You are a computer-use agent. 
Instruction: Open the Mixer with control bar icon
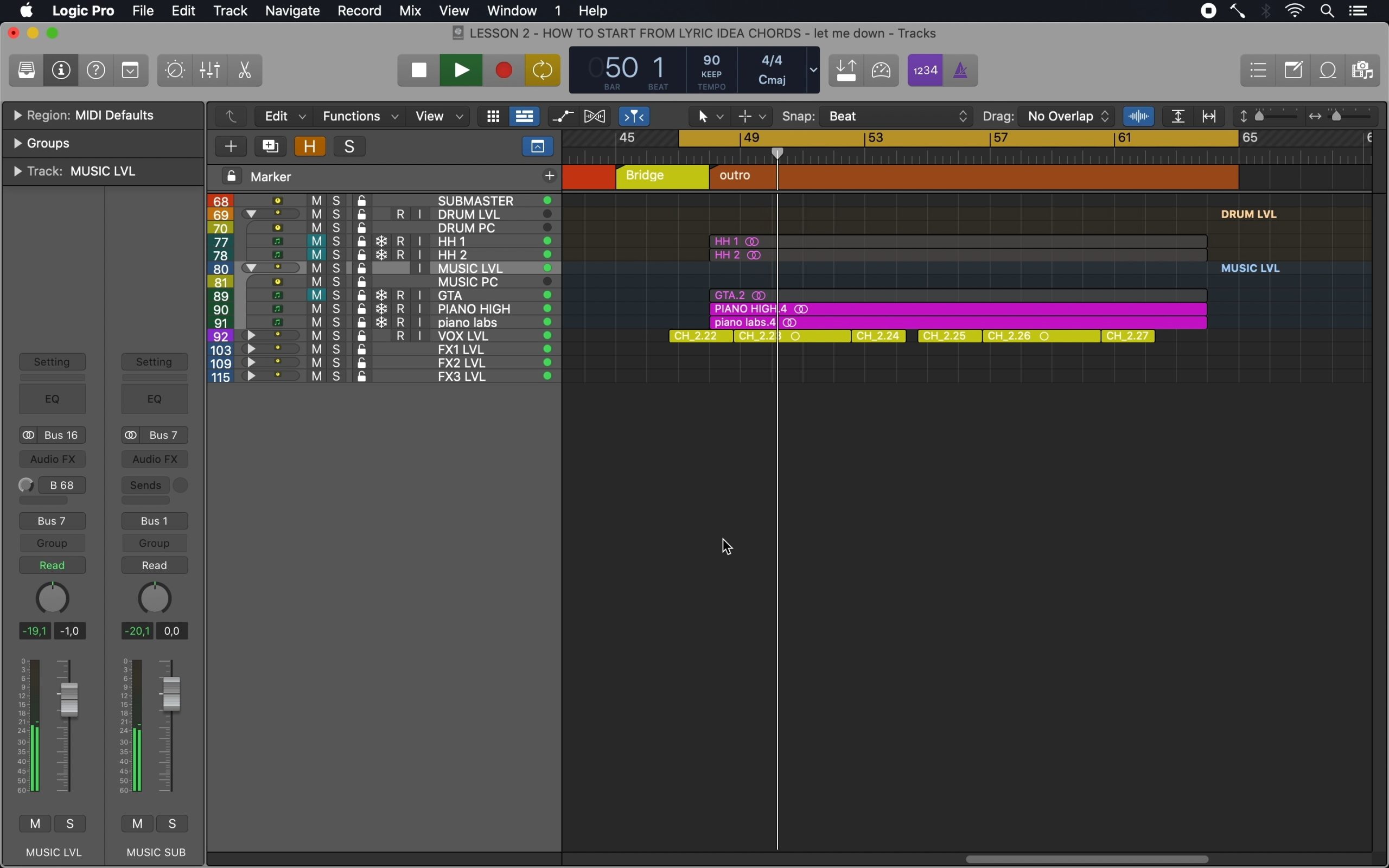[210, 70]
